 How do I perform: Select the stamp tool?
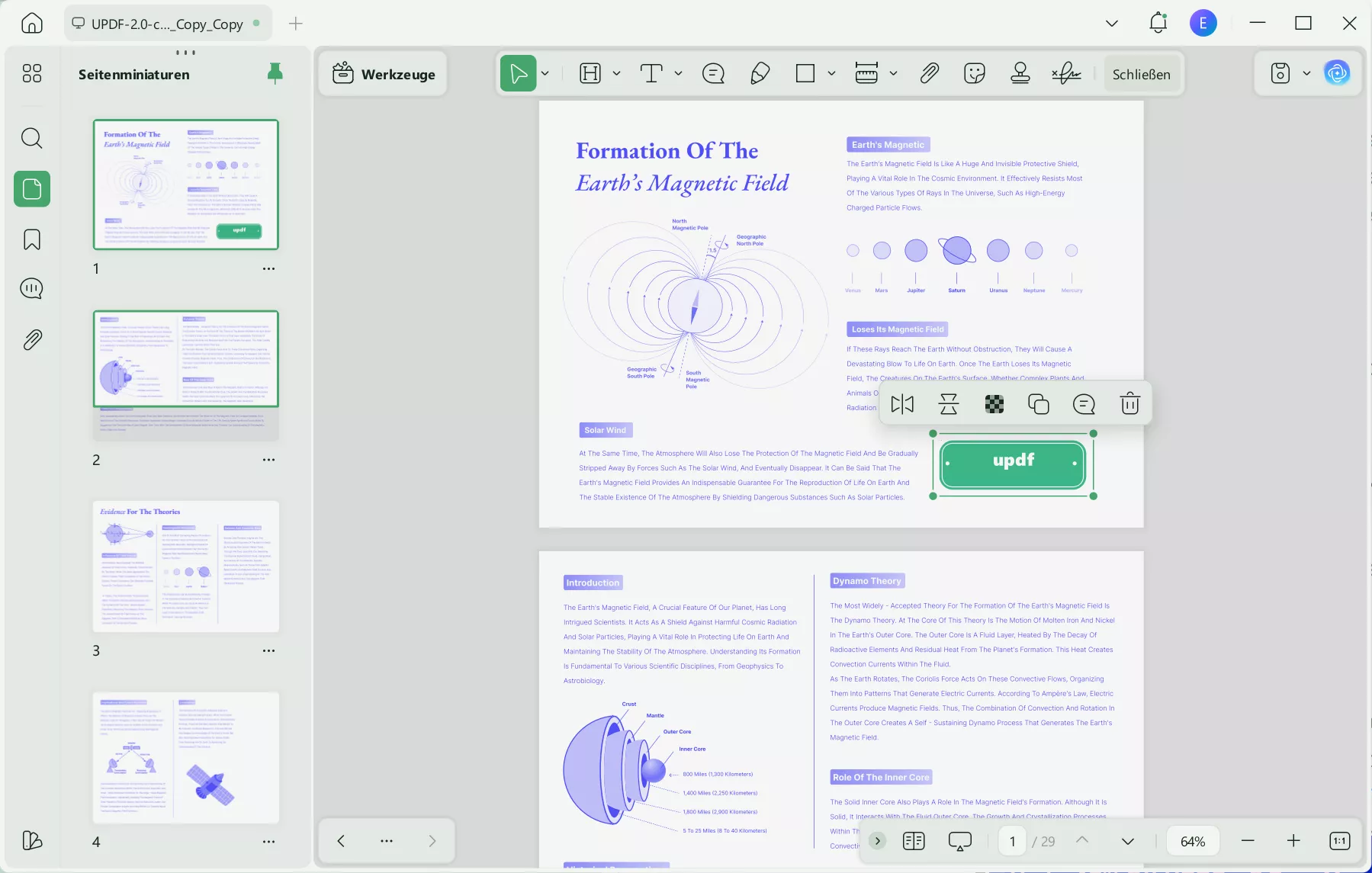point(1020,73)
